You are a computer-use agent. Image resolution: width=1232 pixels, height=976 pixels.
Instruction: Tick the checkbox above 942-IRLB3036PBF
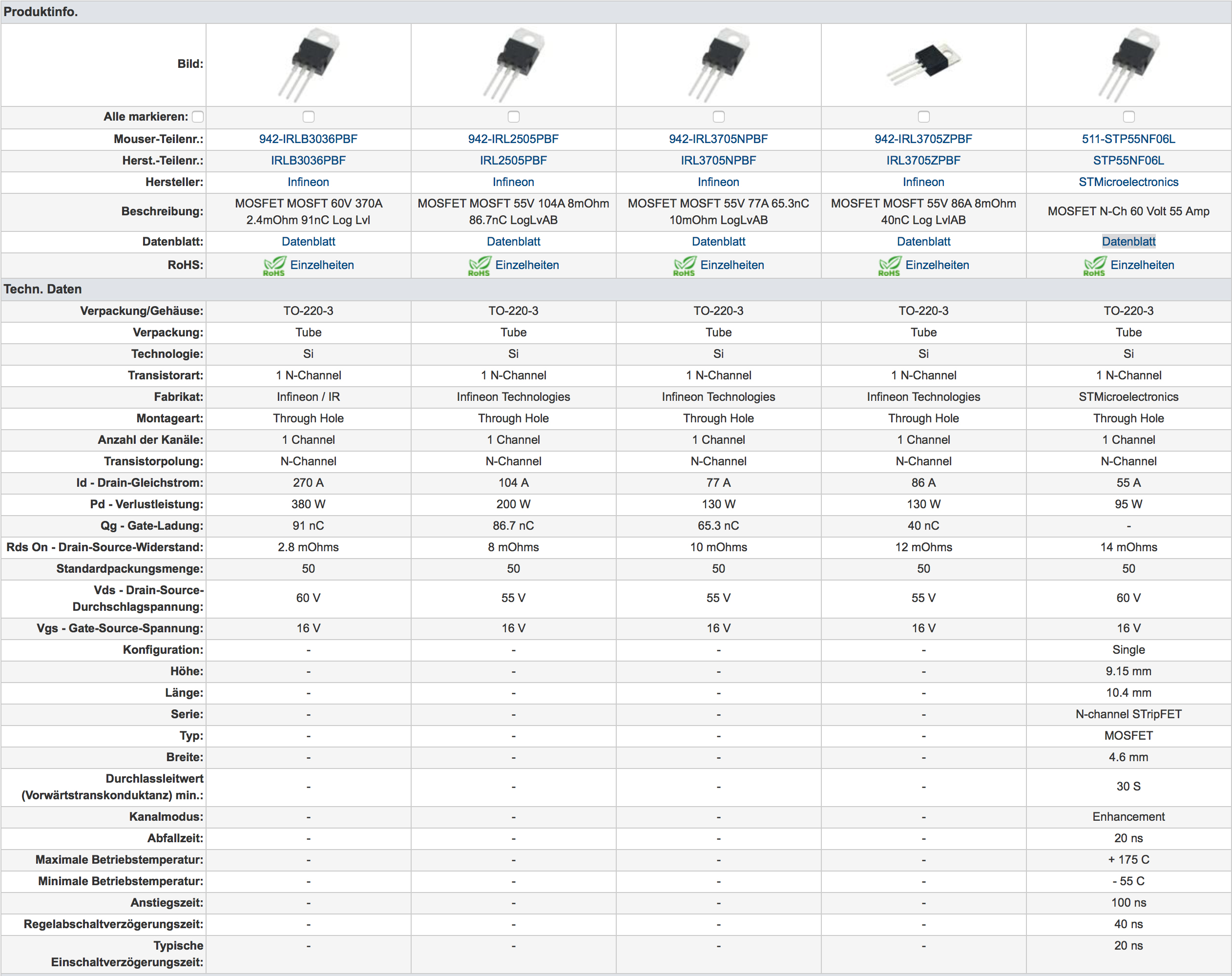click(309, 117)
